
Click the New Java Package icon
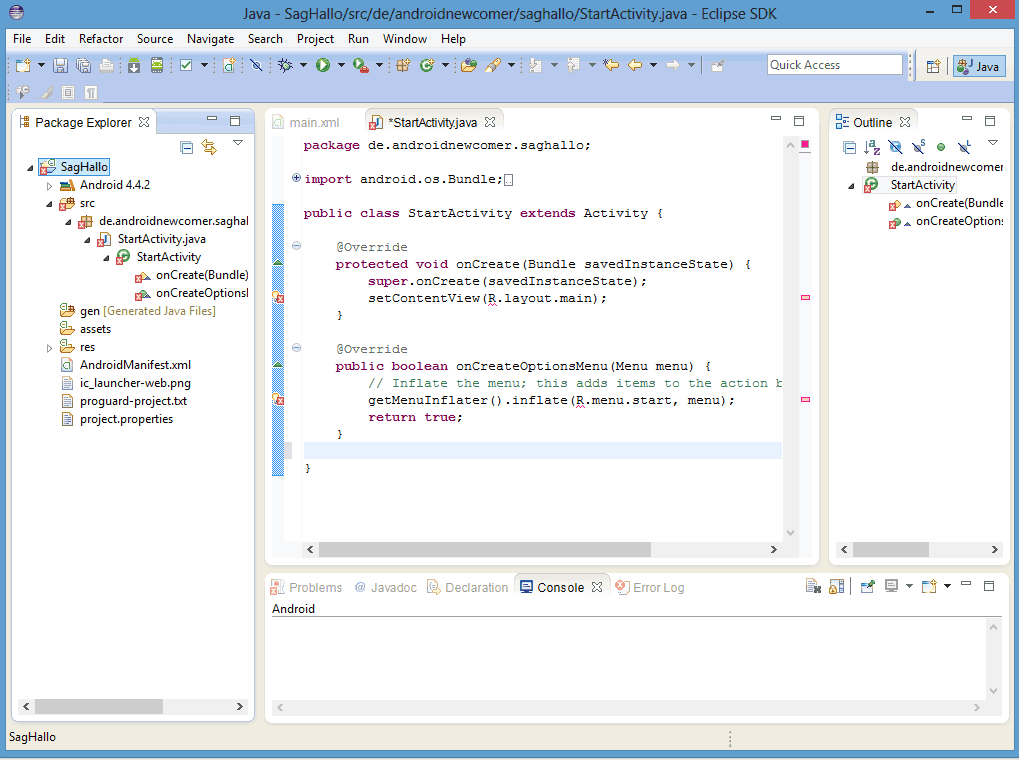click(403, 65)
